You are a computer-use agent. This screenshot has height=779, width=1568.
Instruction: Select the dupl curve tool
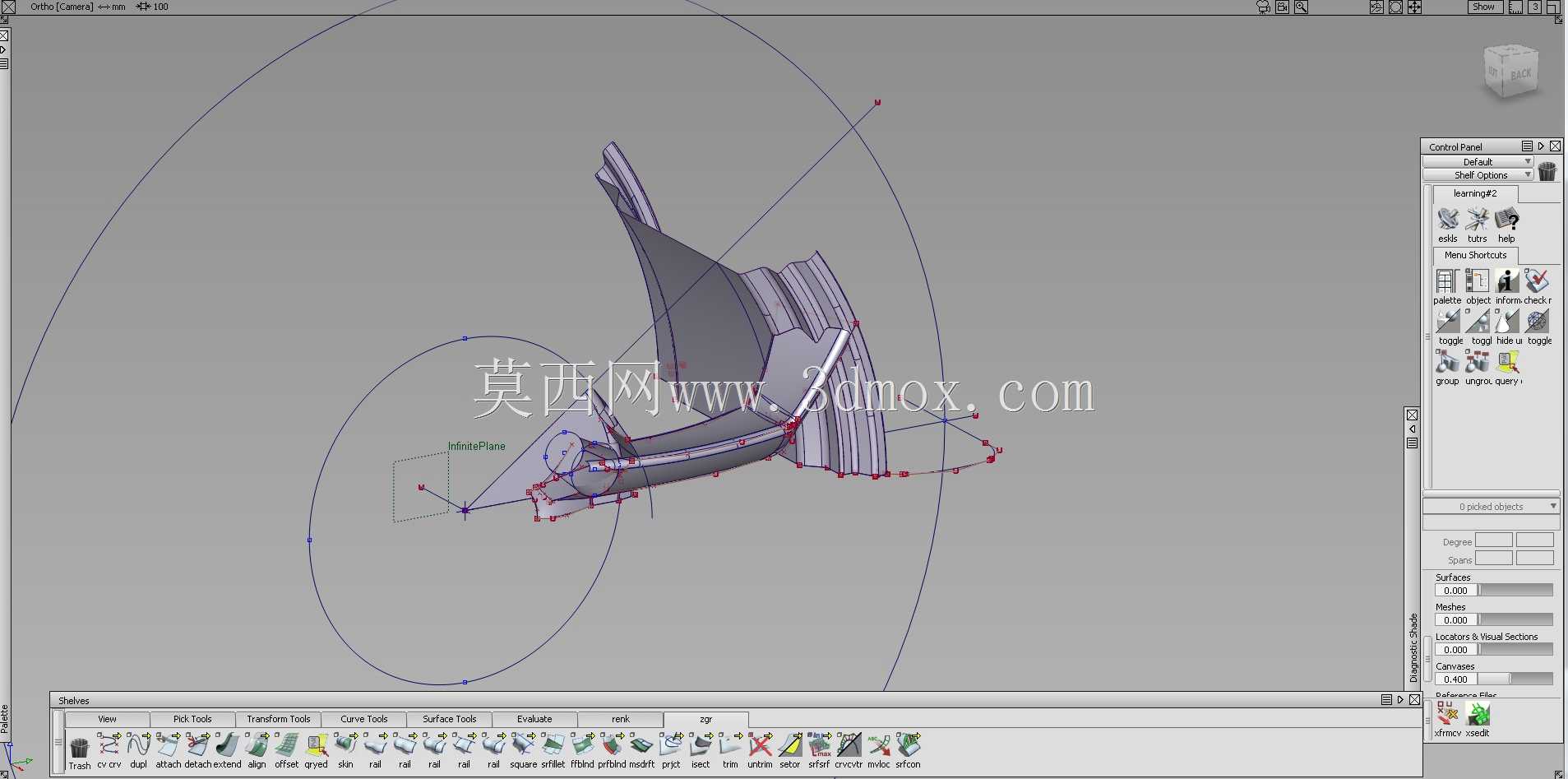coord(138,745)
